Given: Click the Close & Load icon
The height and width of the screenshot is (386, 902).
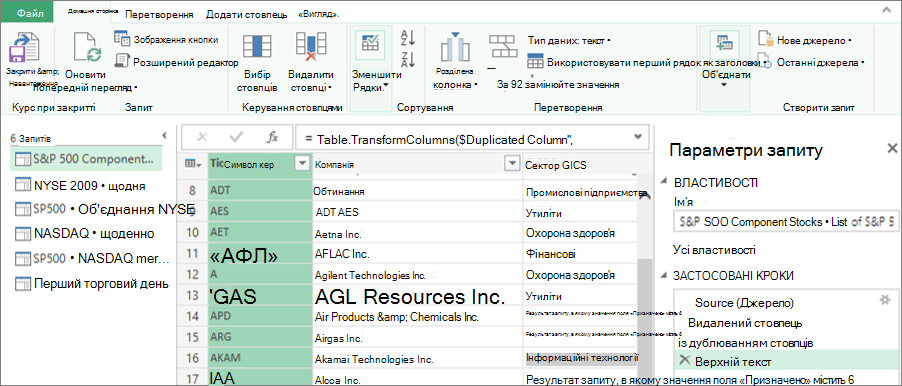Looking at the screenshot, I should (x=24, y=48).
